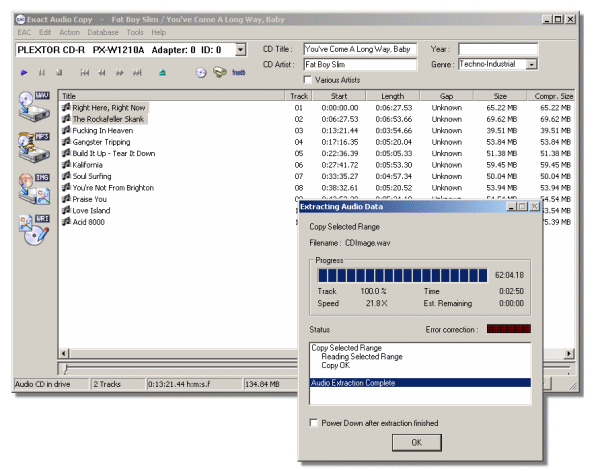Click the music note icon for Acid 8000
The height and width of the screenshot is (471, 600).
(x=66, y=222)
